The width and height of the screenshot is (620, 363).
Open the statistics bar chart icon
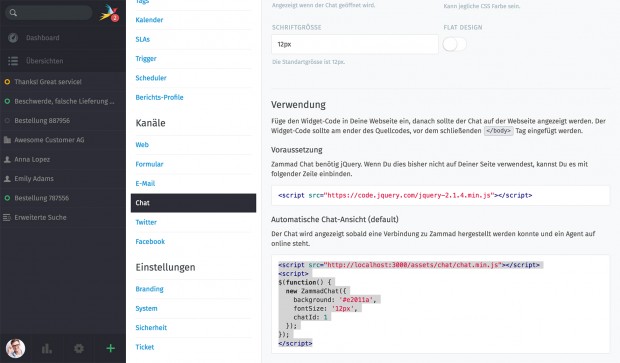point(47,348)
